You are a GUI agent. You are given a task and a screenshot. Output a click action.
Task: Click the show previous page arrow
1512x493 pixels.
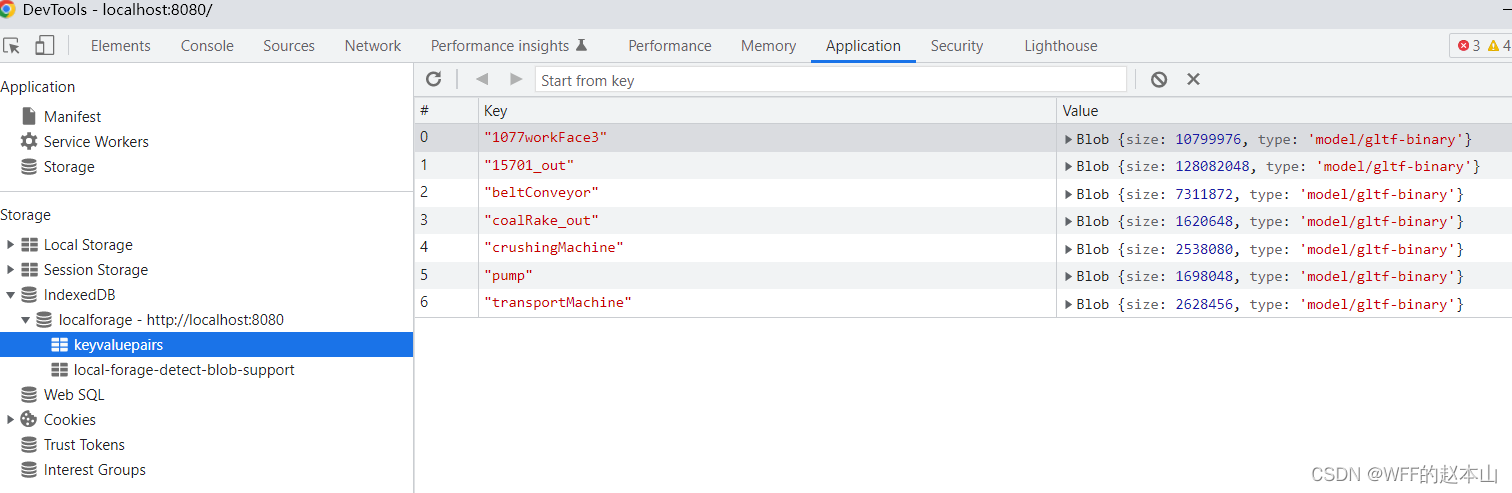[x=482, y=79]
